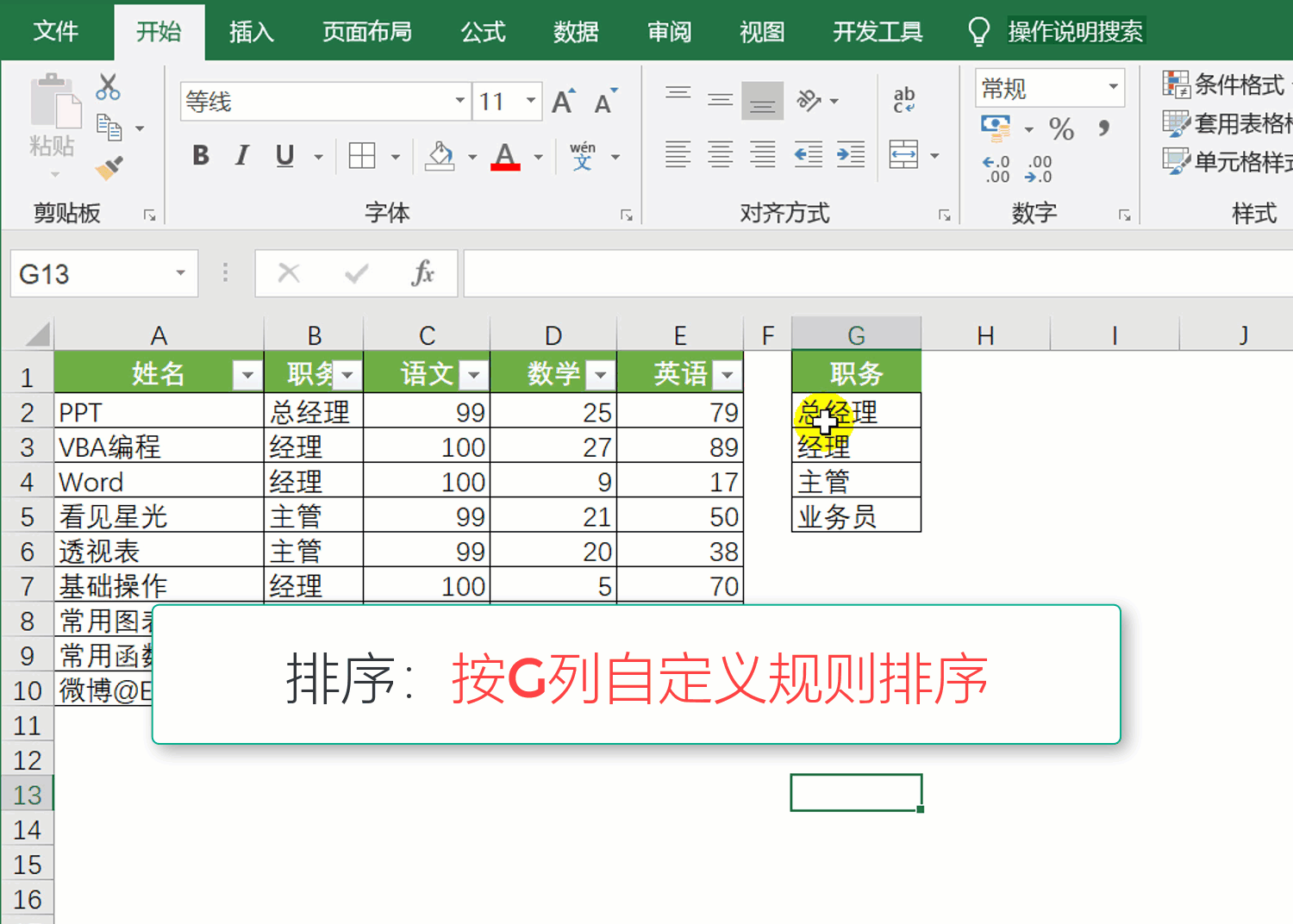
Task: Switch to the 数据 ribbon tab
Action: tap(576, 32)
